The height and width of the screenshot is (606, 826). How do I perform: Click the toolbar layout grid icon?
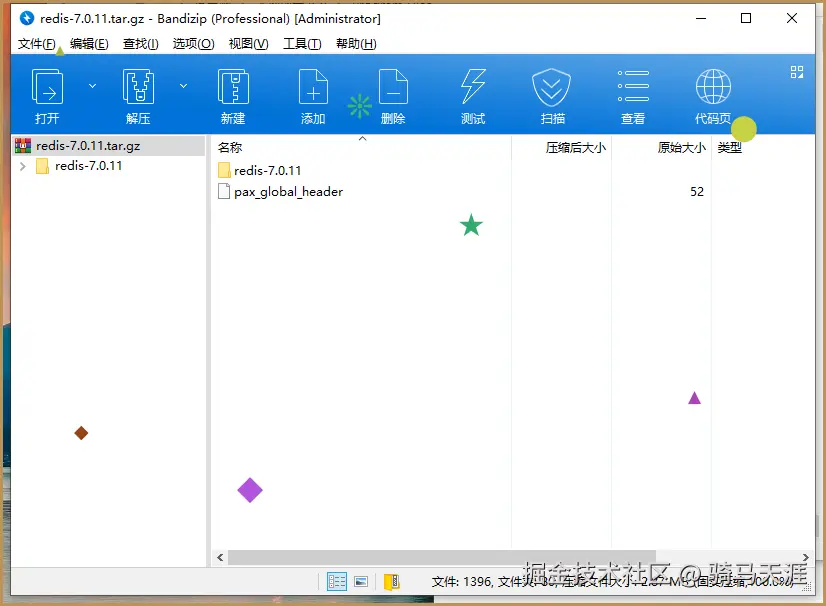[x=797, y=72]
